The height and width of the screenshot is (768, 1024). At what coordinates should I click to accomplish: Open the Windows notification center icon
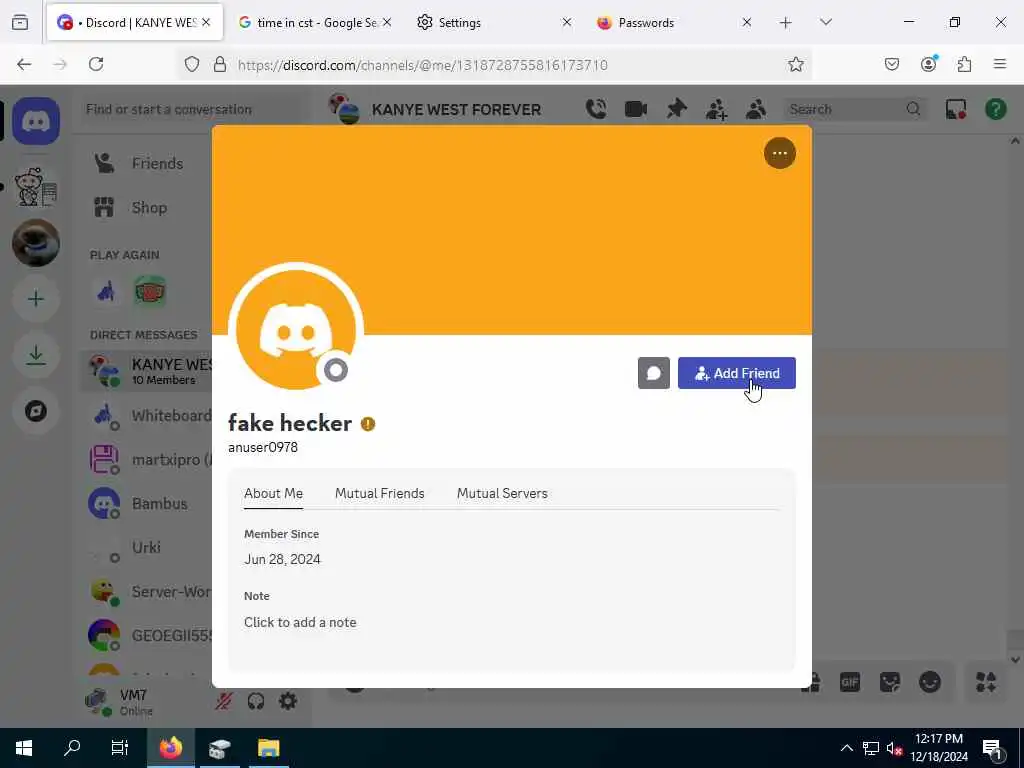[992, 748]
